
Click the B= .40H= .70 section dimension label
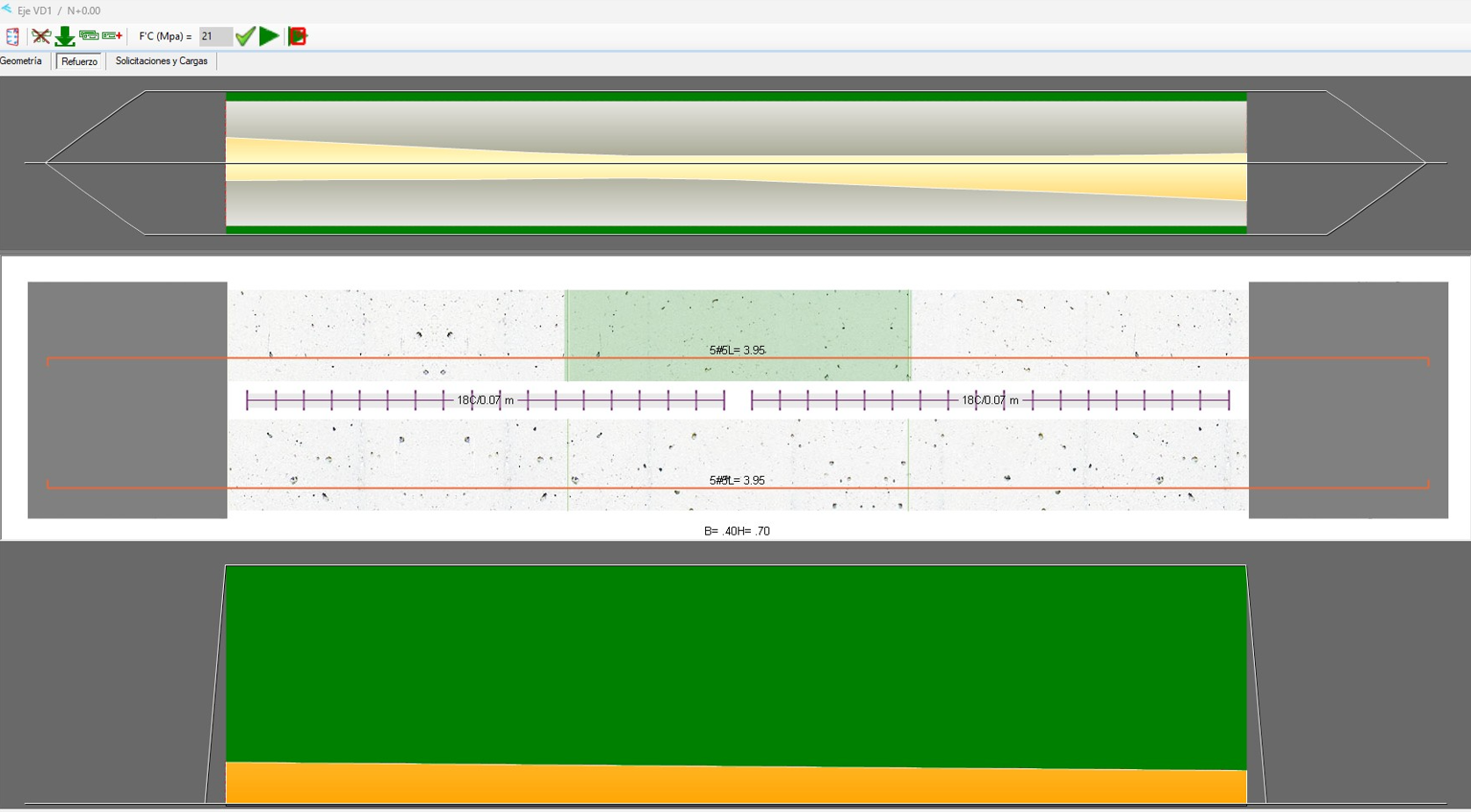point(737,531)
